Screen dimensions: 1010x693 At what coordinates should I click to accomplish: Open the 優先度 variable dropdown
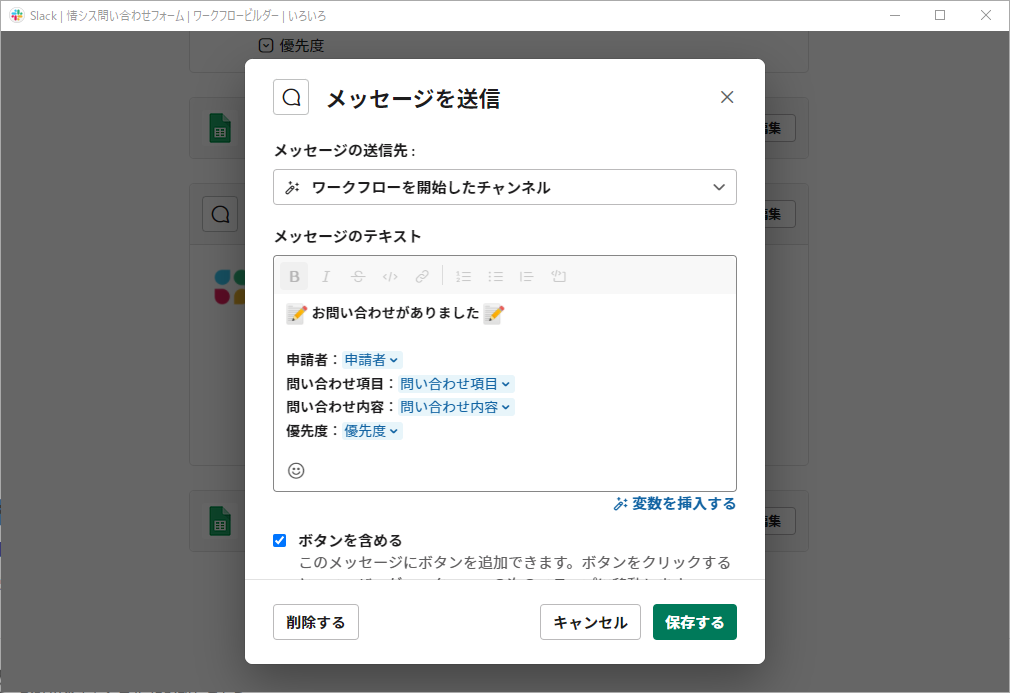(371, 430)
